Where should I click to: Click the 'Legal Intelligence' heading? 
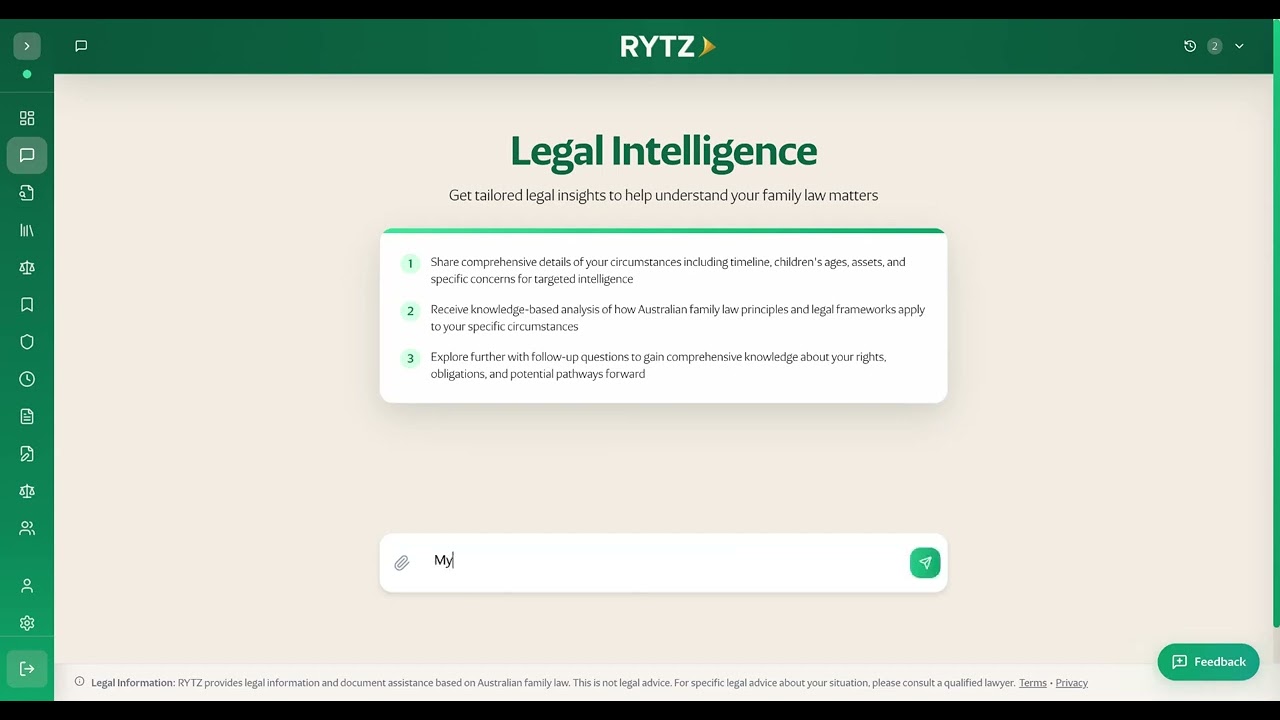click(664, 151)
